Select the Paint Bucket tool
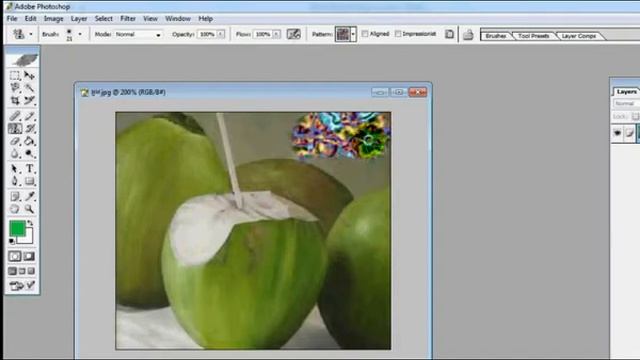640x360 pixels. pos(29,141)
